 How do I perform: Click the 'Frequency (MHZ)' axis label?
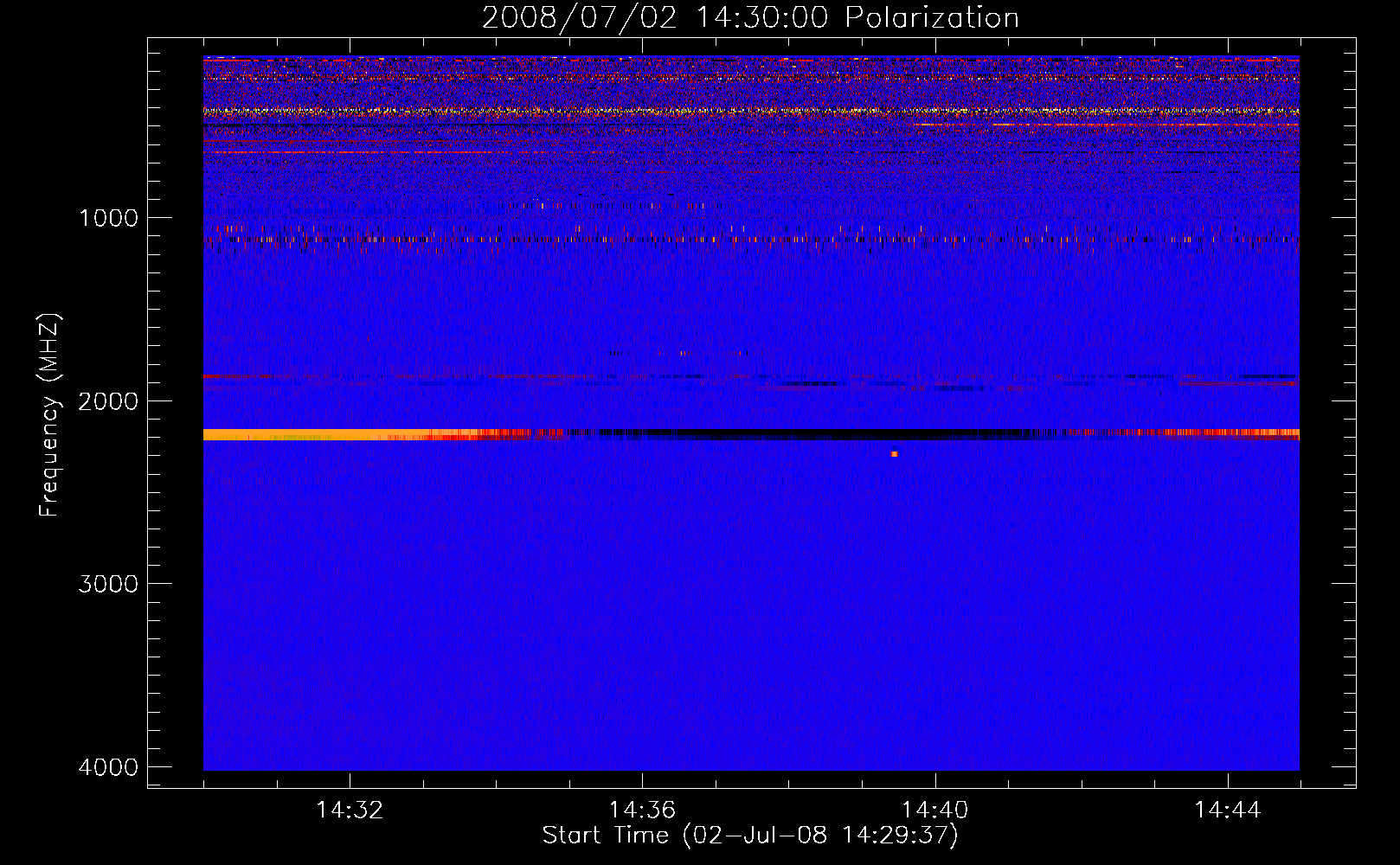(50, 415)
